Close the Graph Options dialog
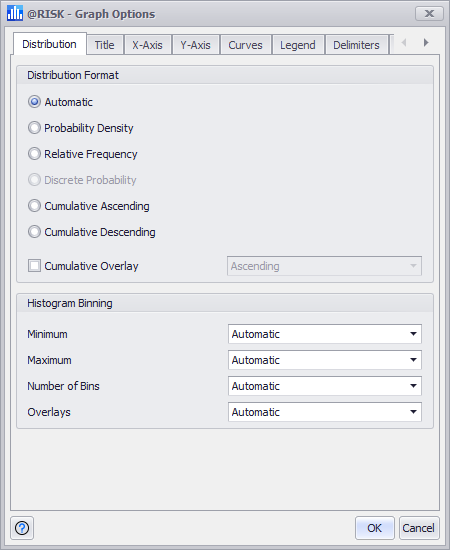 pyautogui.click(x=429, y=14)
